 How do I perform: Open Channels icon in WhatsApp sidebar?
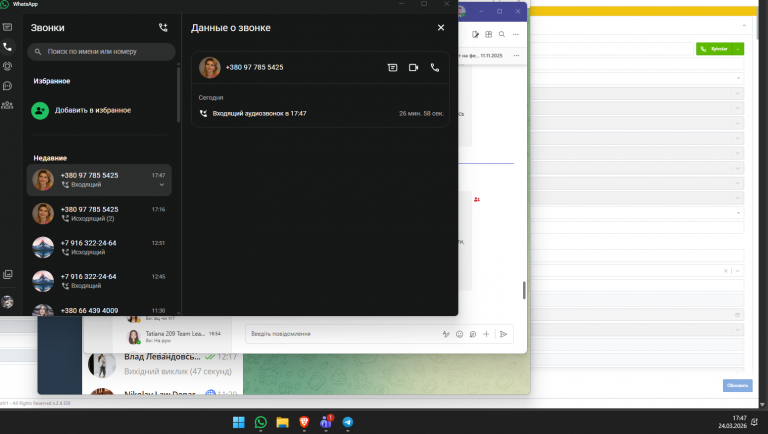[x=7, y=86]
